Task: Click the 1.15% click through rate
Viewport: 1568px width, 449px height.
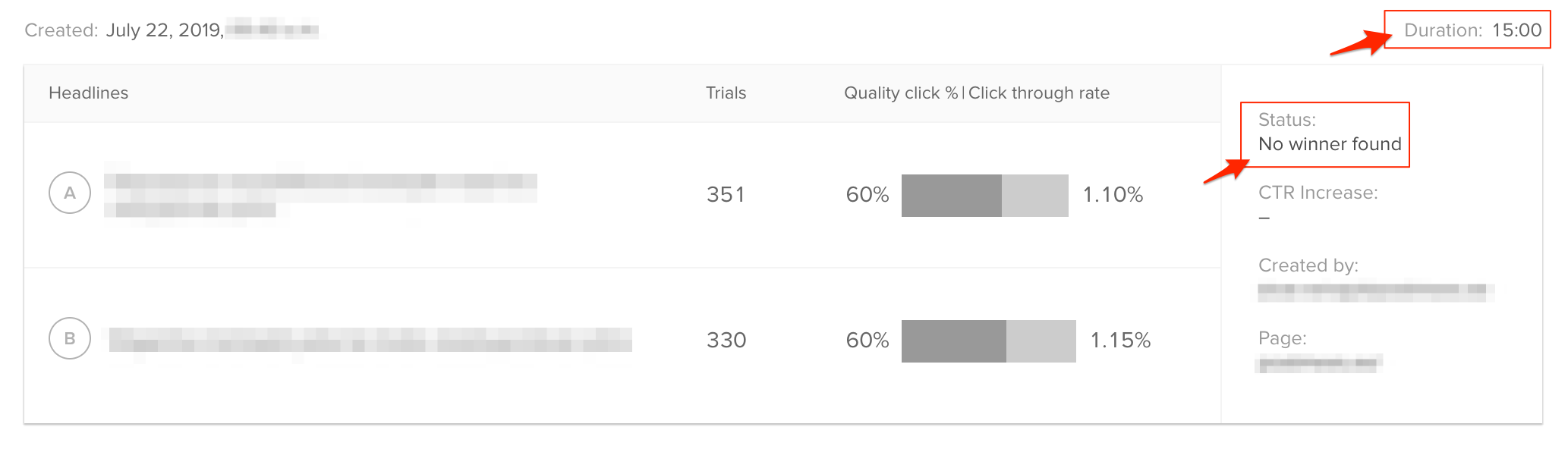Action: (1120, 340)
